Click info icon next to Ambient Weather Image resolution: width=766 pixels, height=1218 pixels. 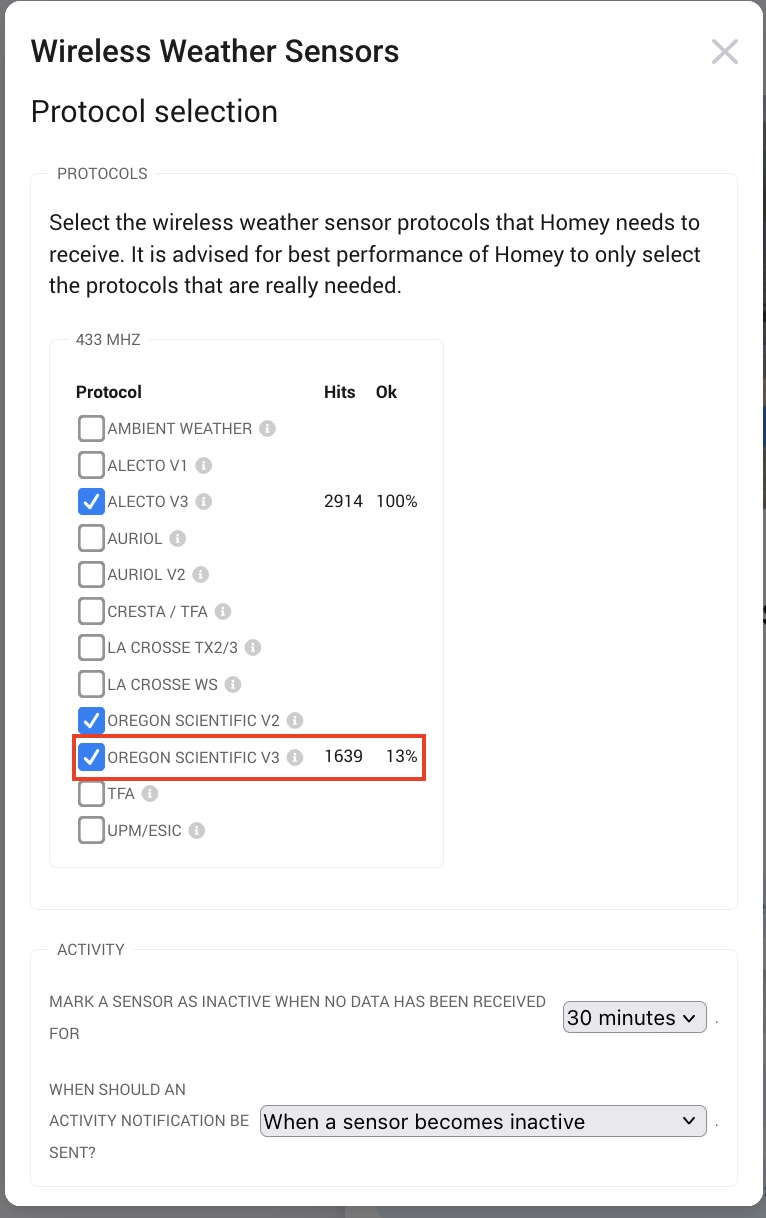click(x=267, y=428)
